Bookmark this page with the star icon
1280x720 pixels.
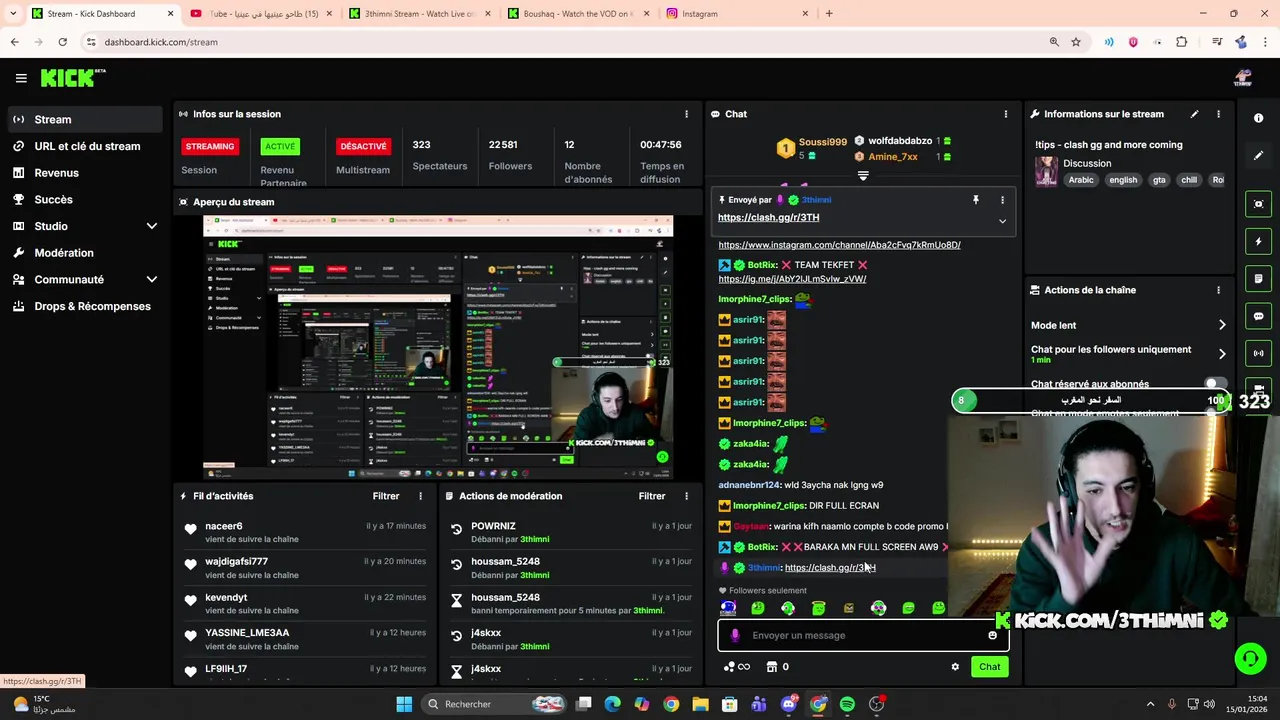(1076, 42)
